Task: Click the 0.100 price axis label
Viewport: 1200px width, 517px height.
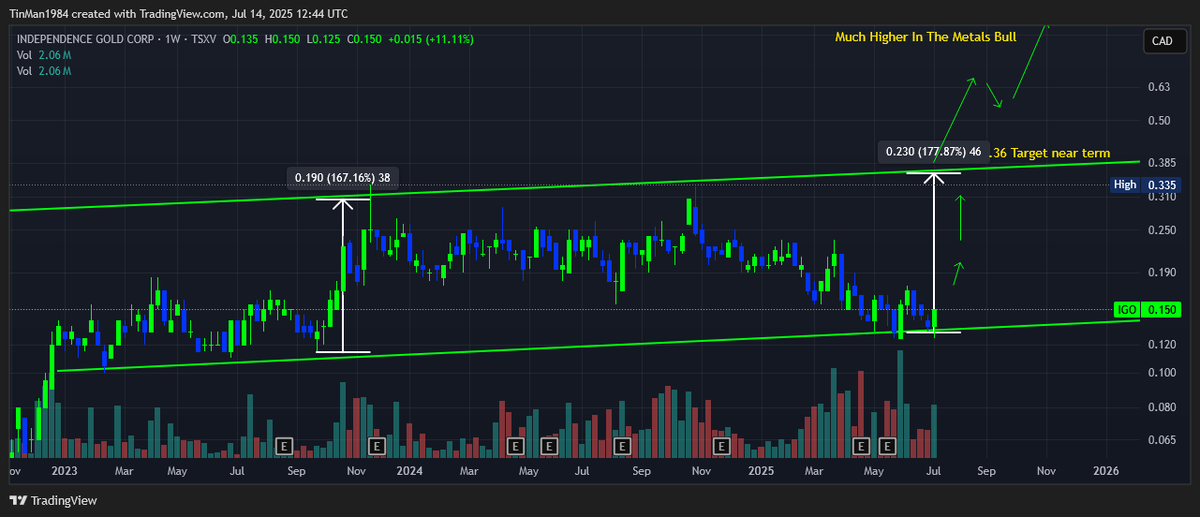Action: pyautogui.click(x=1162, y=373)
